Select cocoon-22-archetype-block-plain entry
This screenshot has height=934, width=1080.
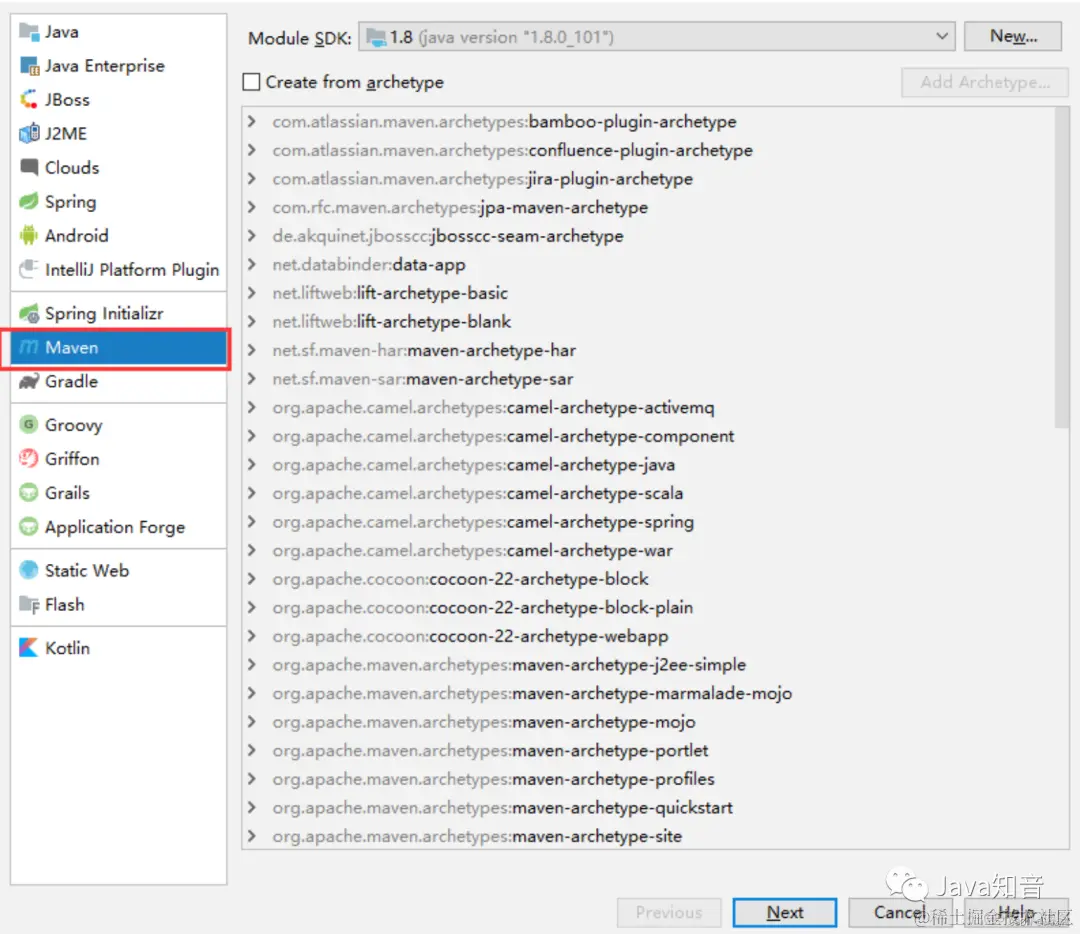coord(482,608)
